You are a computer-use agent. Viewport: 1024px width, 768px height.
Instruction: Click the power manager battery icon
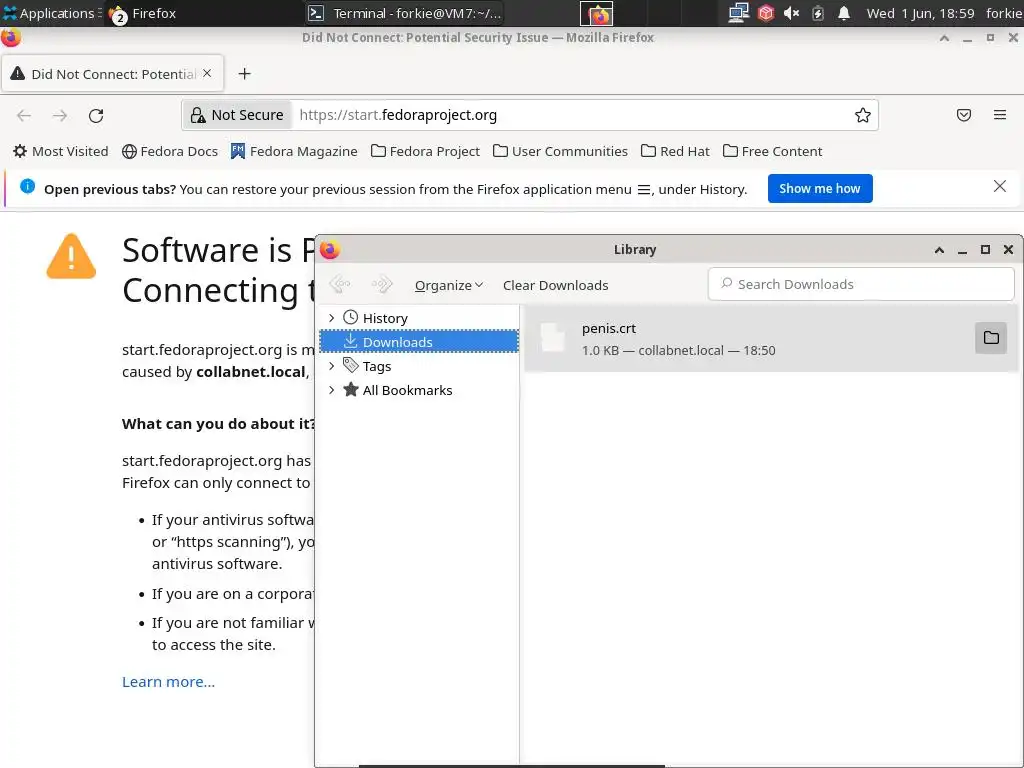pyautogui.click(x=818, y=13)
